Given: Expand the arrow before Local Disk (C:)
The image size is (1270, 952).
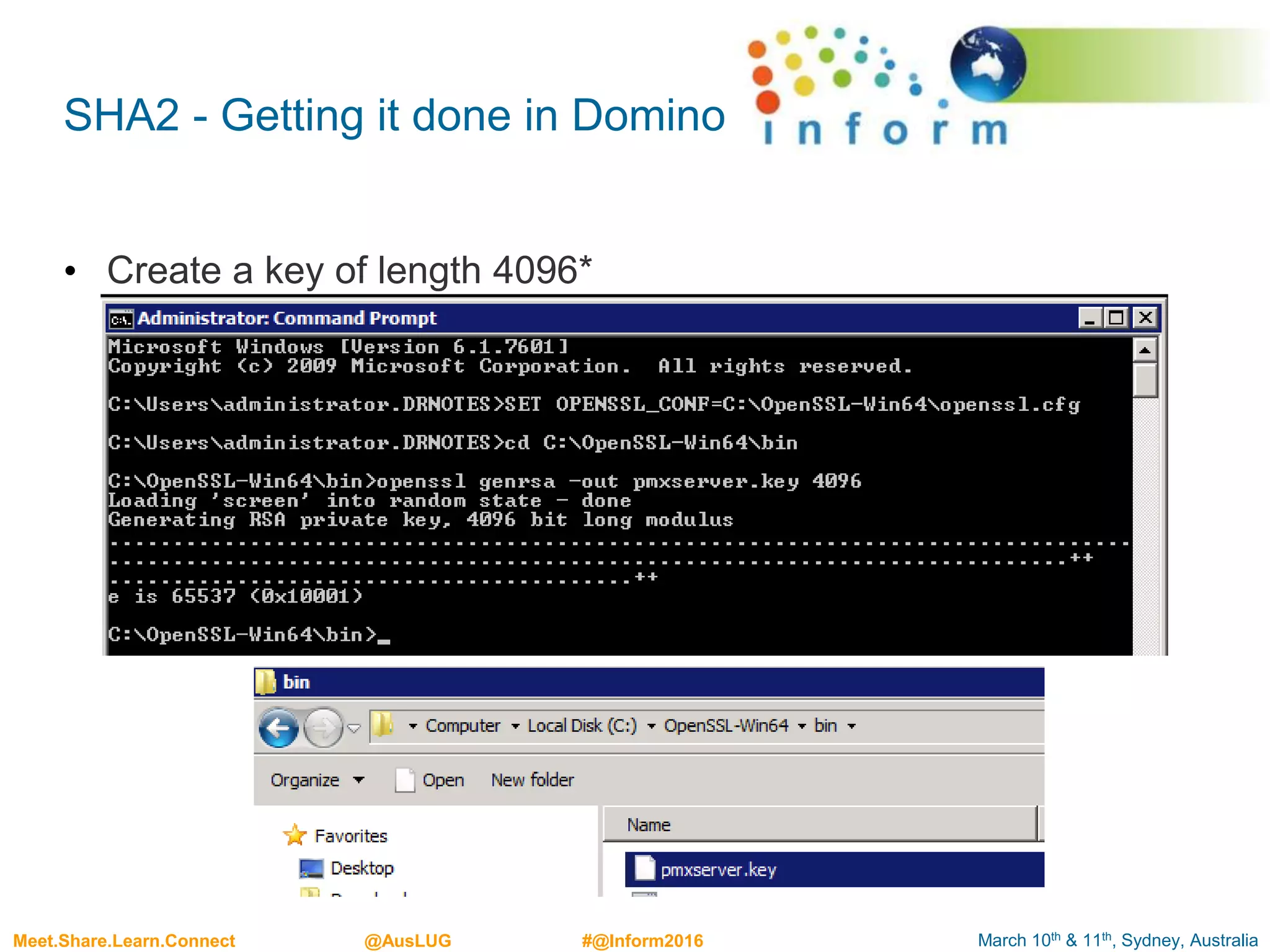Looking at the screenshot, I should [x=515, y=726].
